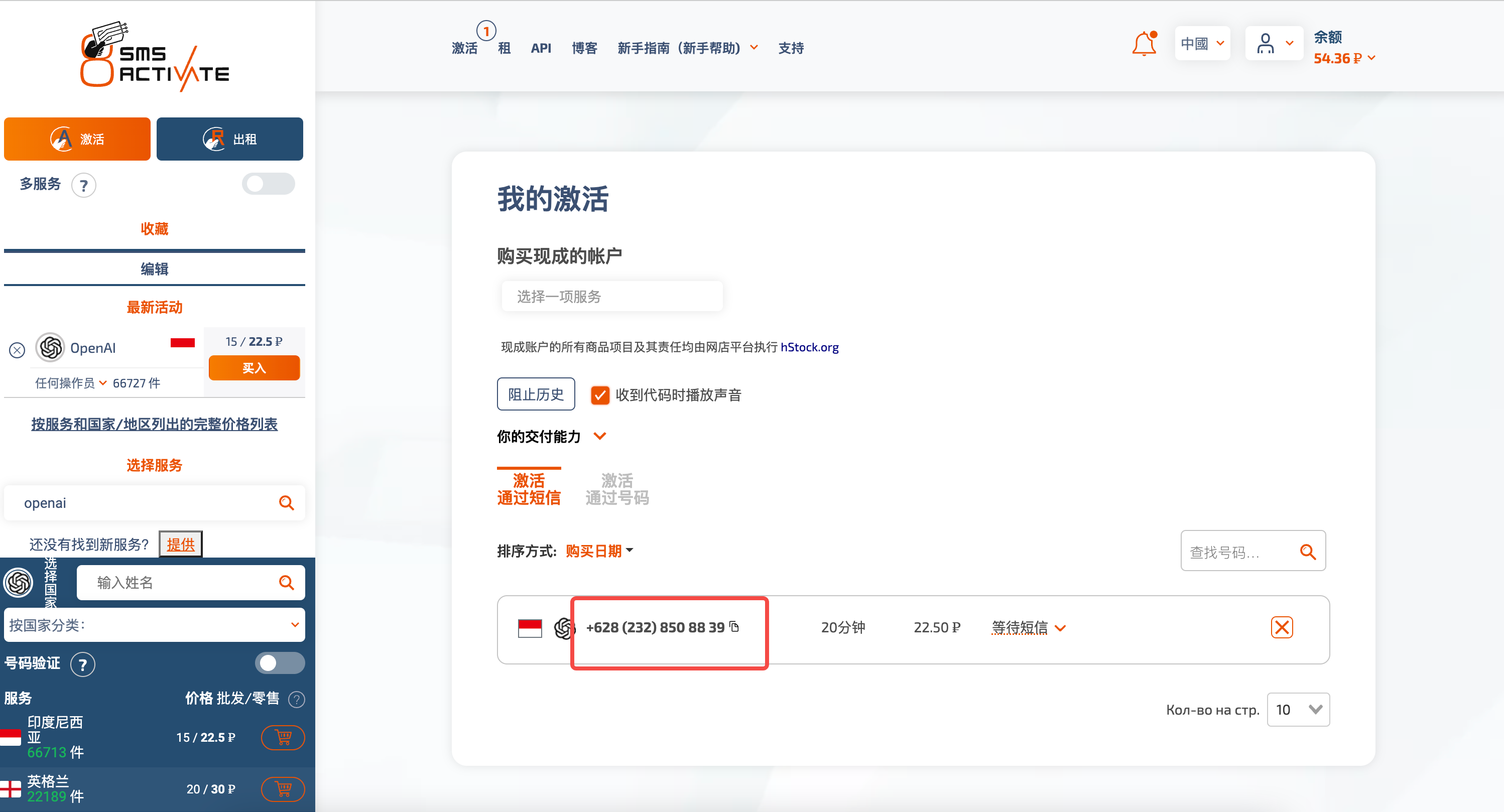Click the 20分钟 timer text
1504x812 pixels.
(843, 627)
